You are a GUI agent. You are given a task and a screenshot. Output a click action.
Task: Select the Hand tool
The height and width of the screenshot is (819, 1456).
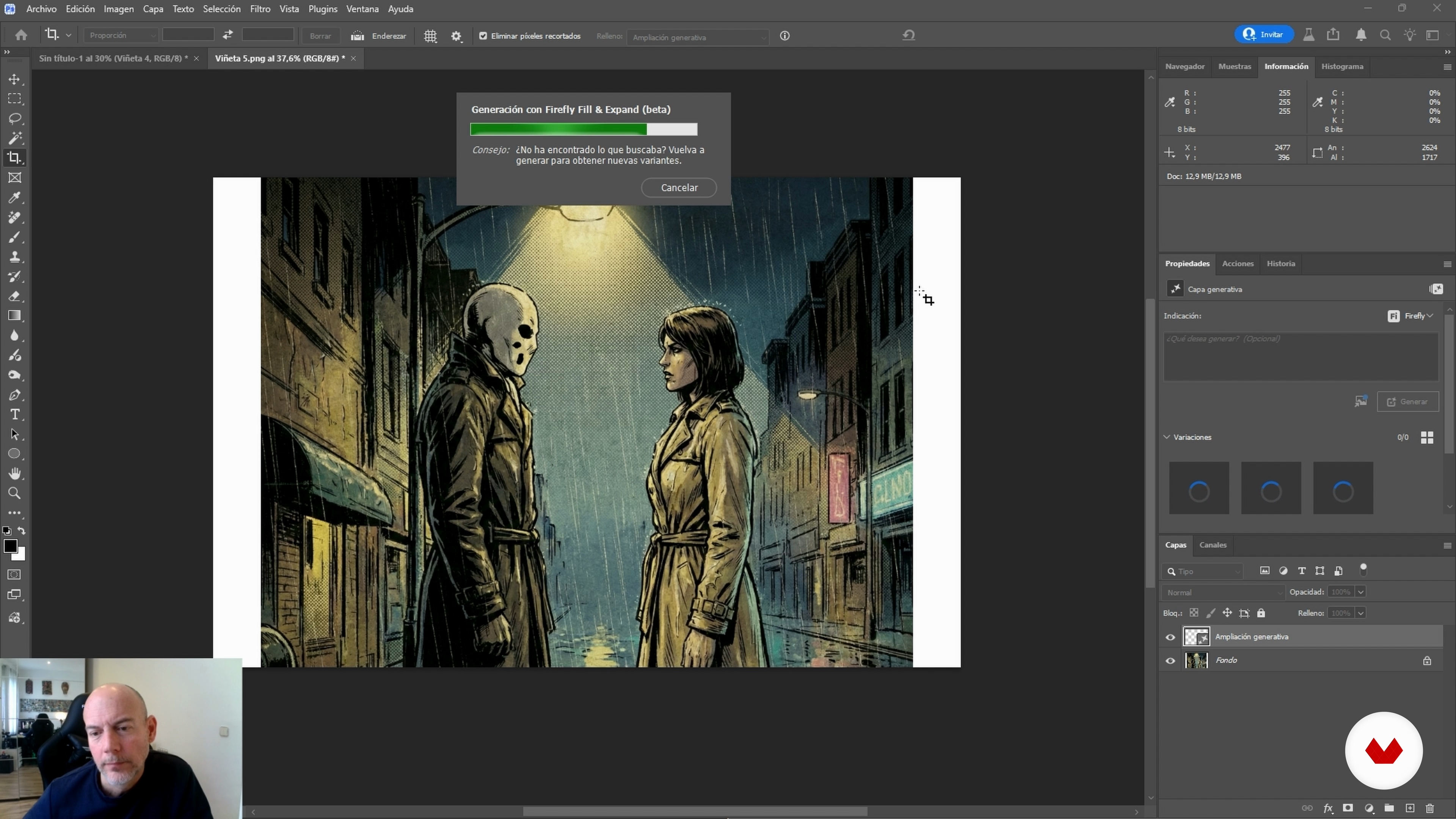click(x=15, y=473)
